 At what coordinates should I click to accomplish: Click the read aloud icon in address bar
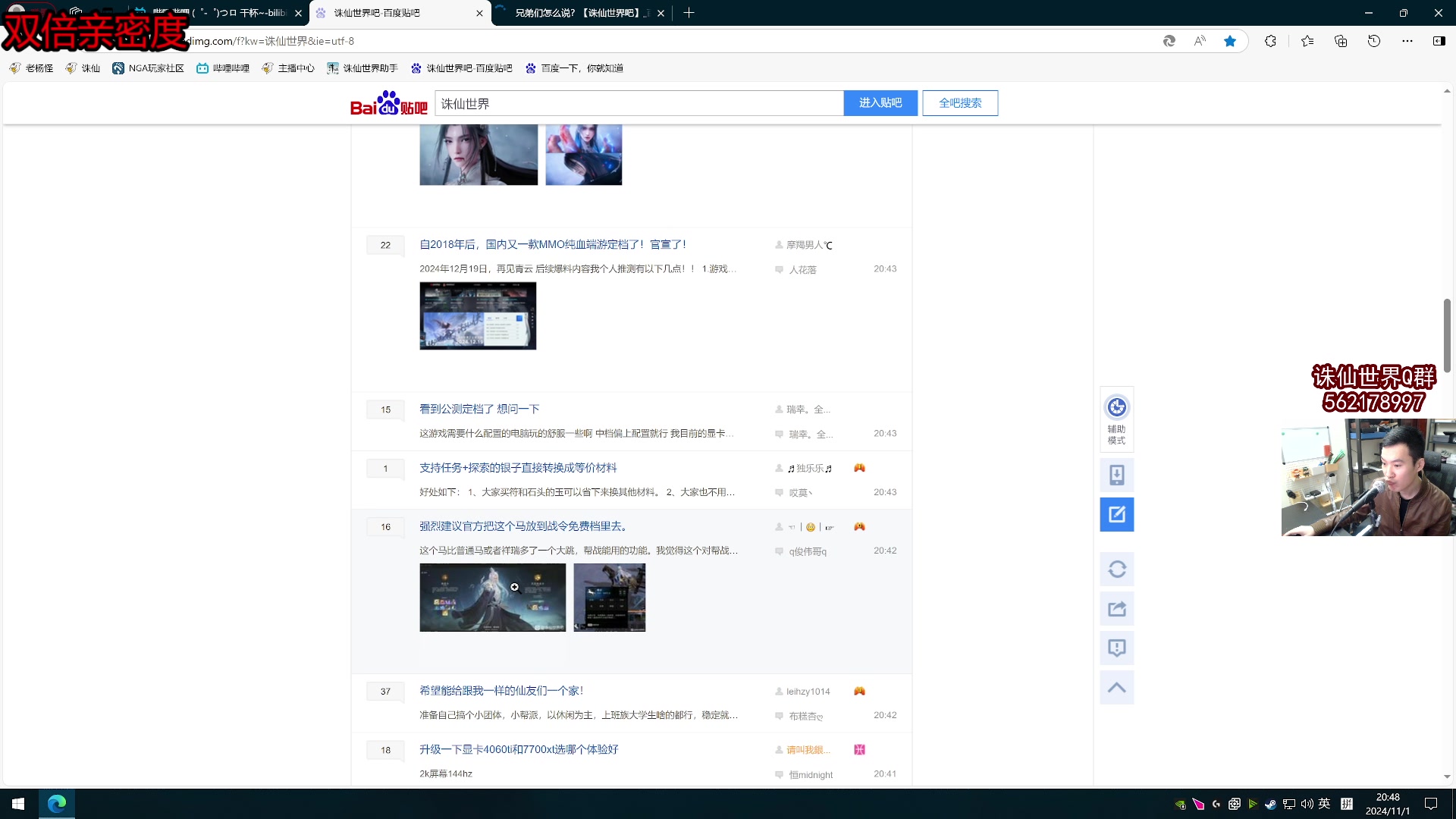pyautogui.click(x=1199, y=41)
